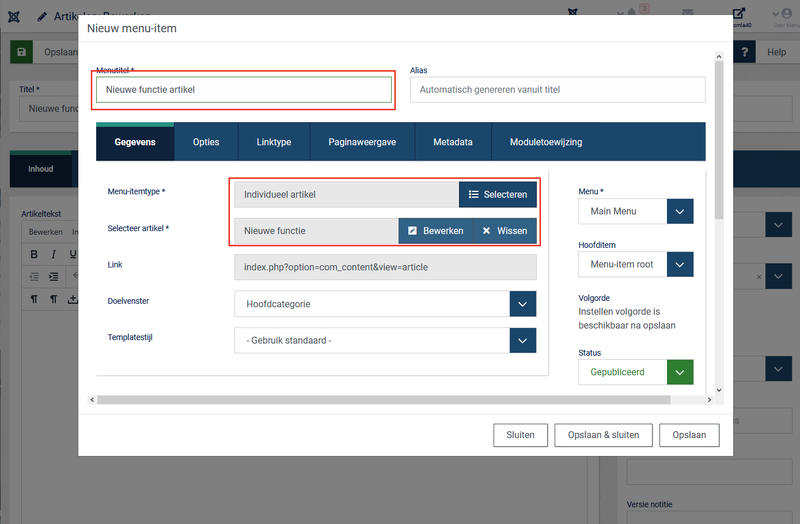The height and width of the screenshot is (524, 800).
Task: Change the Gepubliceerd status dropdown
Action: tap(680, 372)
